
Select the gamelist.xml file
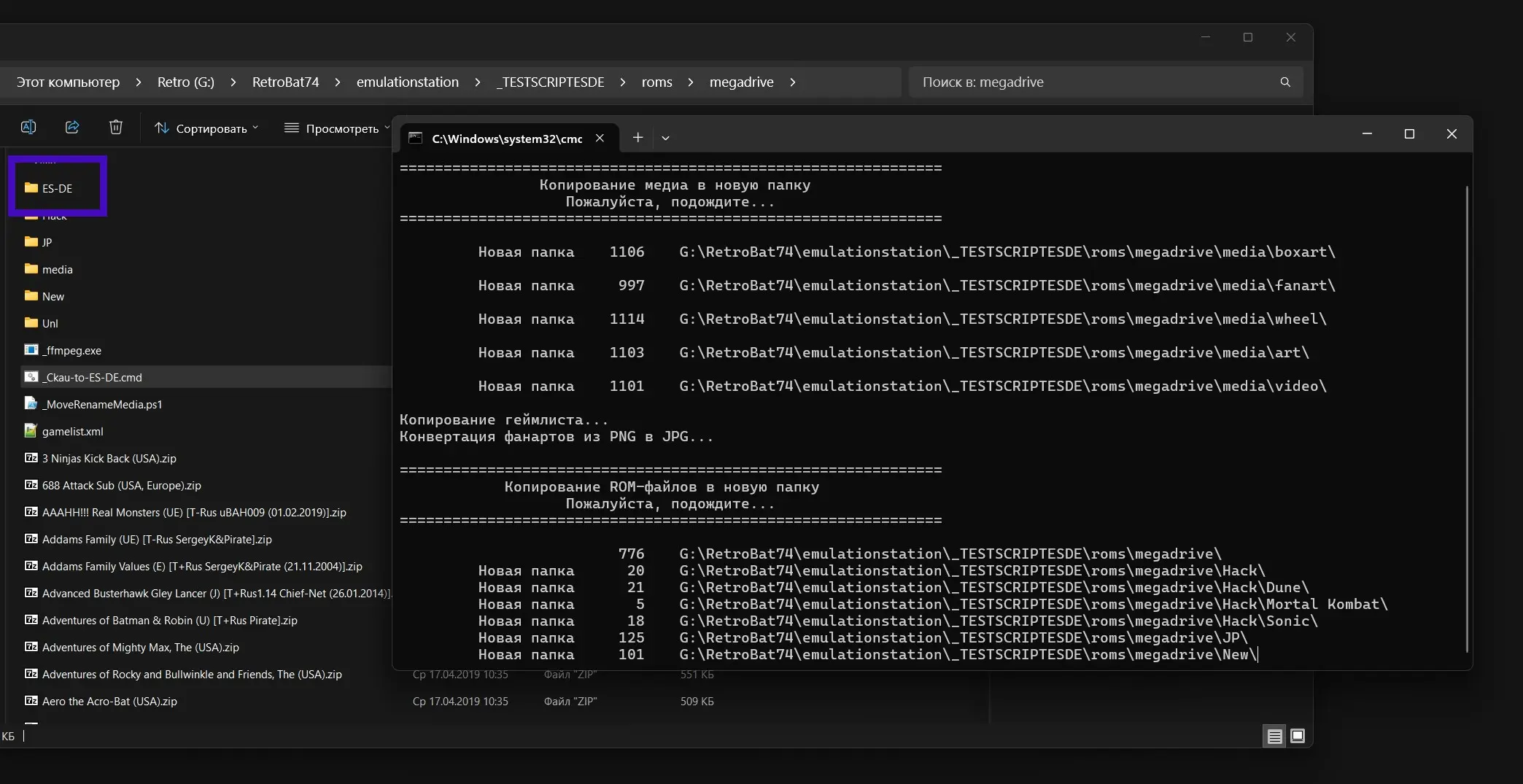72,431
